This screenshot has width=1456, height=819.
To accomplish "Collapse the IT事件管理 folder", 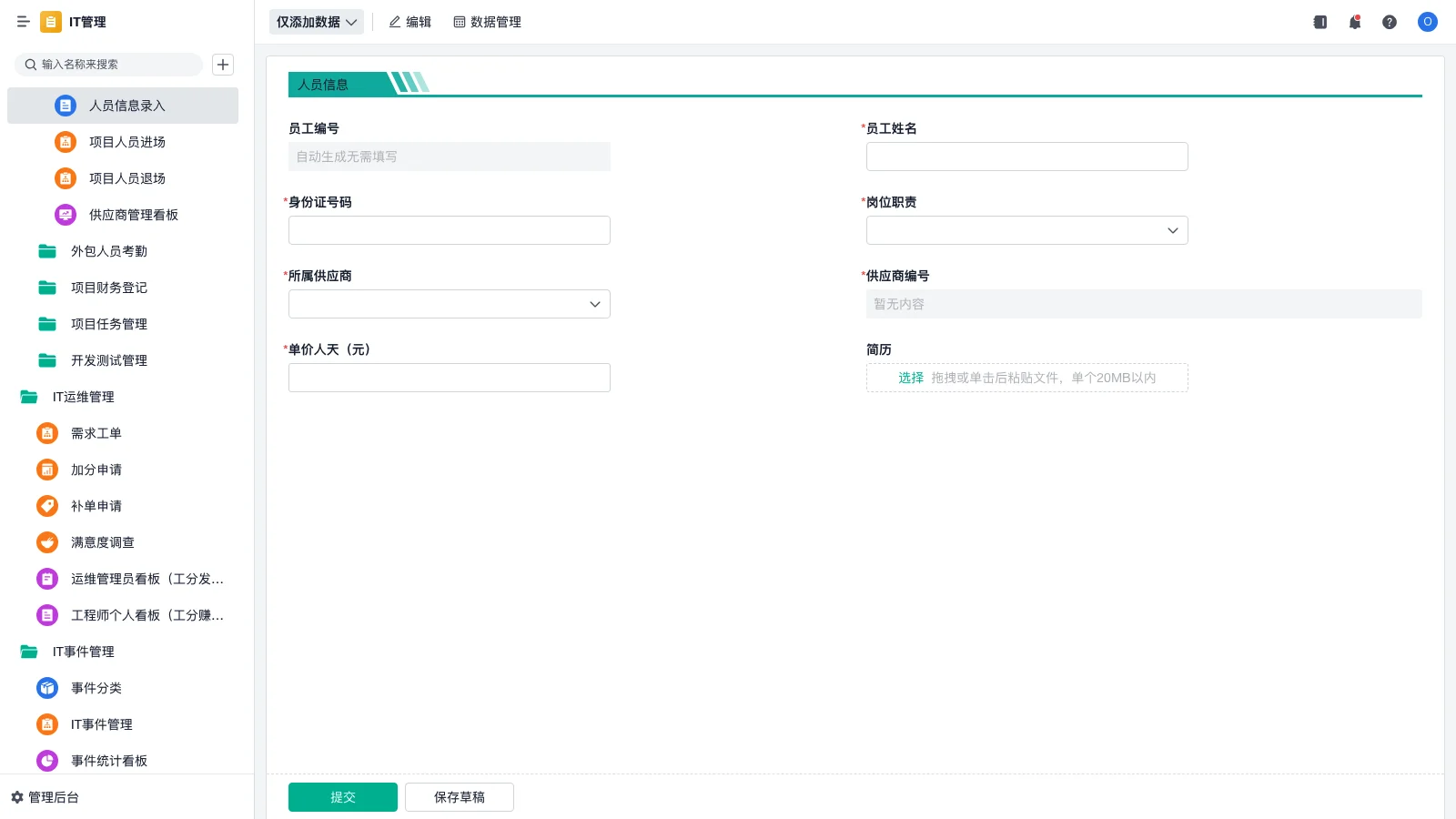I will click(84, 652).
